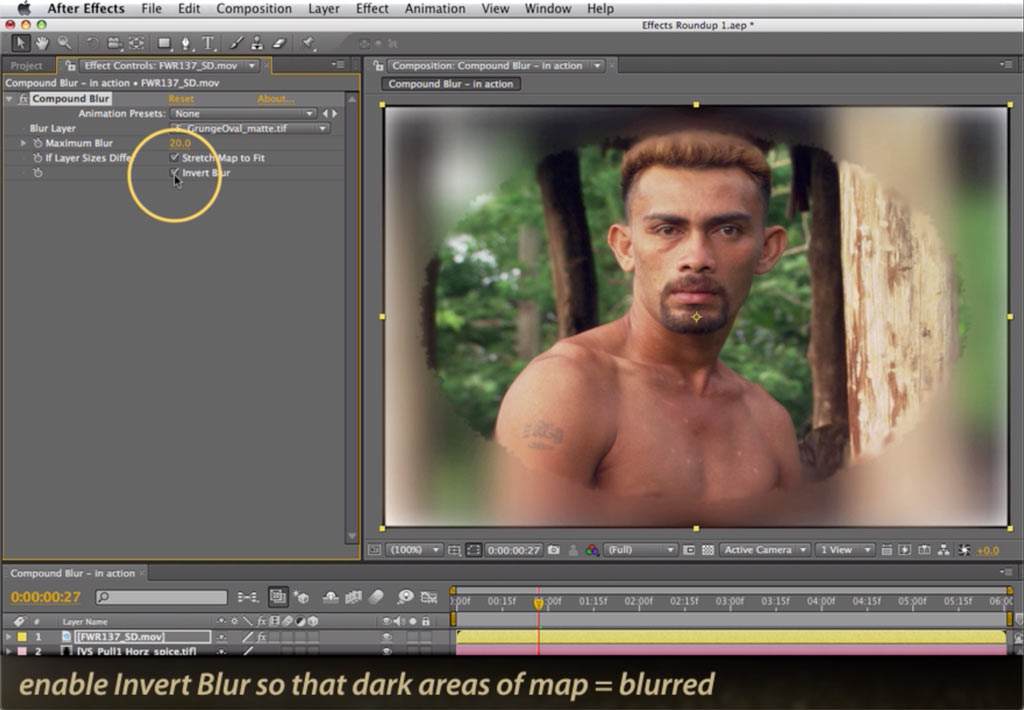Click Compound Blur - in action comp button

(451, 84)
